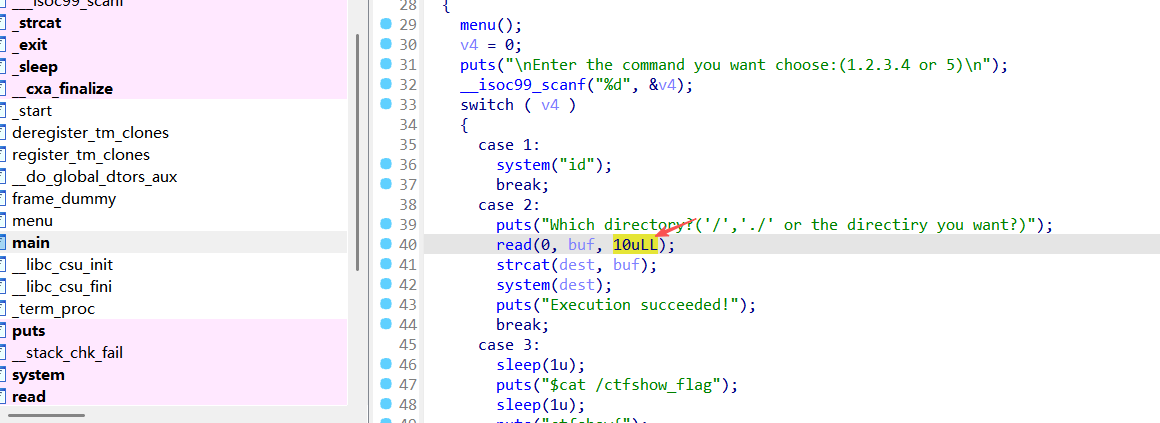Click the breakpoint marker beside line 36
This screenshot has height=423, width=1160.
[386, 164]
